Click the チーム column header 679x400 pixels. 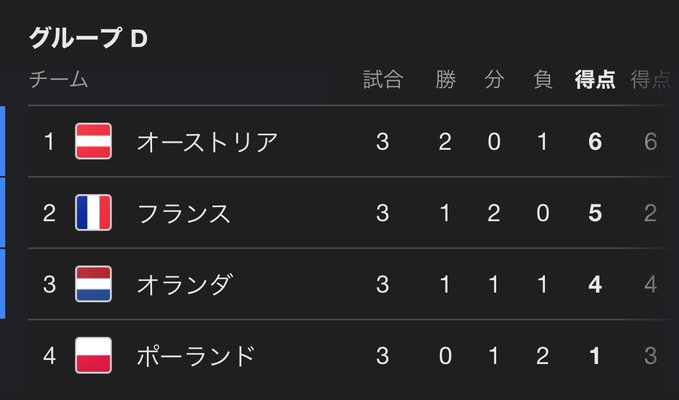coord(59,80)
